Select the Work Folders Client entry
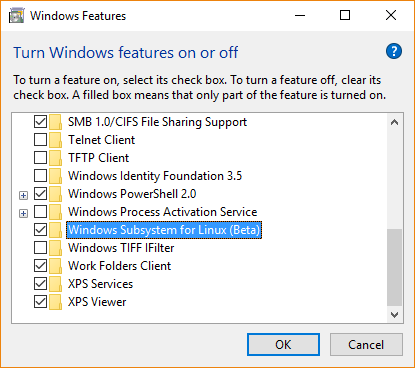 119,266
